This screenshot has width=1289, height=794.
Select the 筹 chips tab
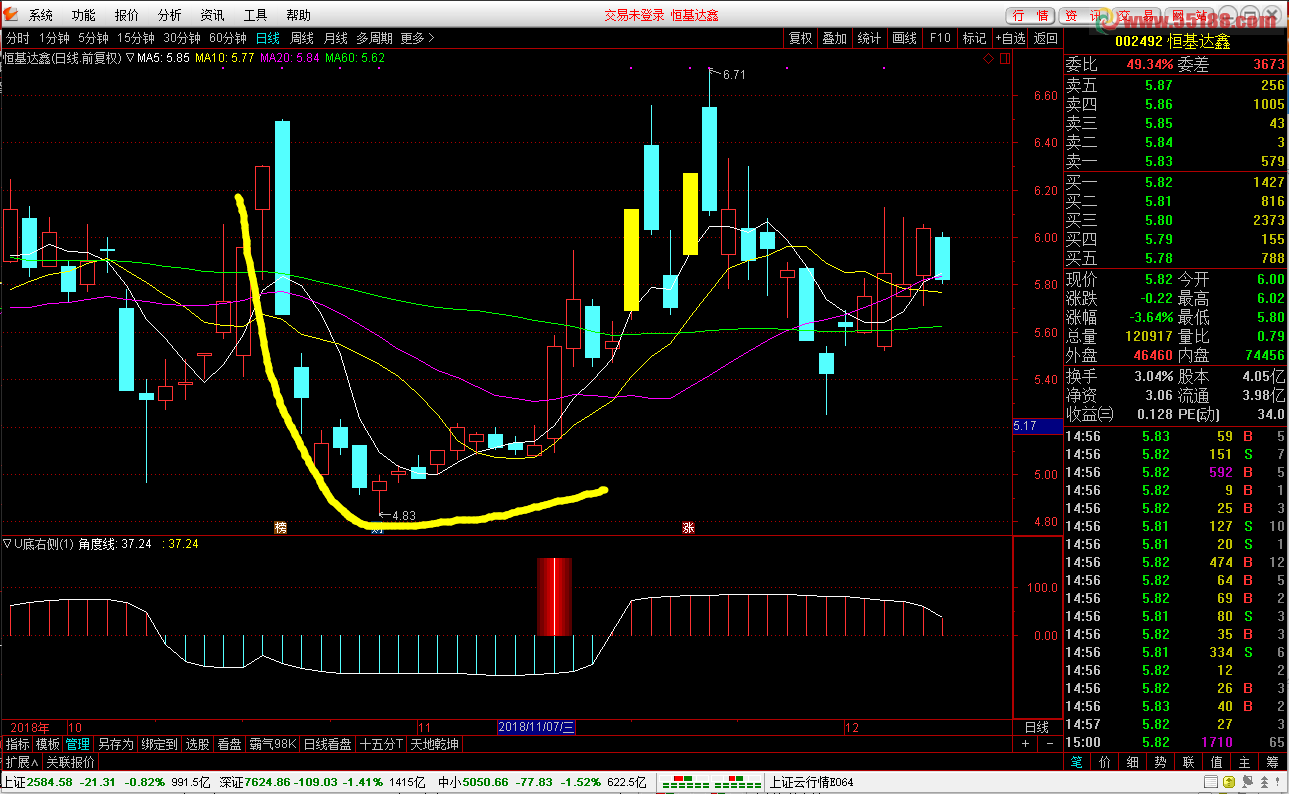[x=1272, y=762]
